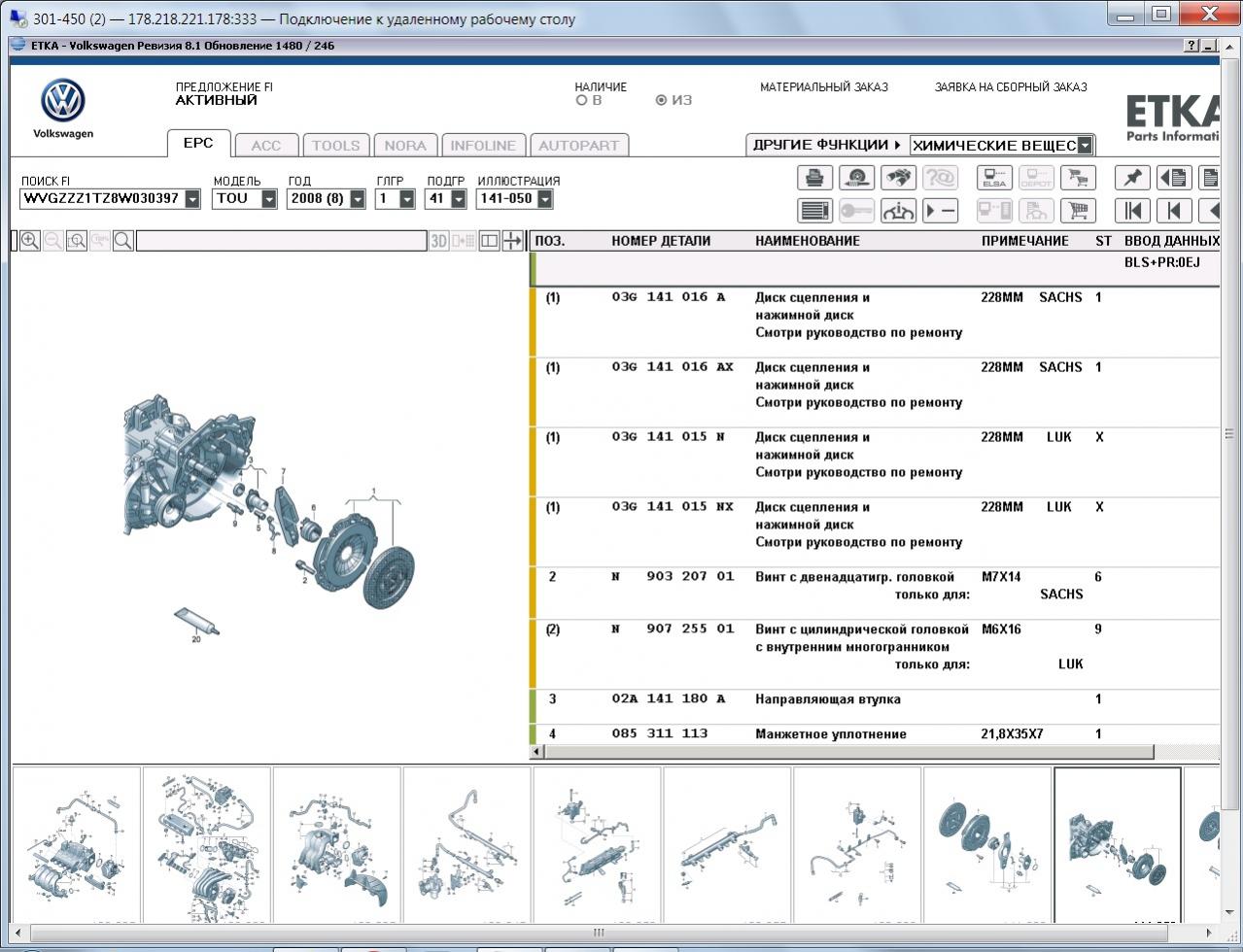Select part number 03G 141 016 A
This screenshot has height=952, width=1243.
pyautogui.click(x=669, y=297)
